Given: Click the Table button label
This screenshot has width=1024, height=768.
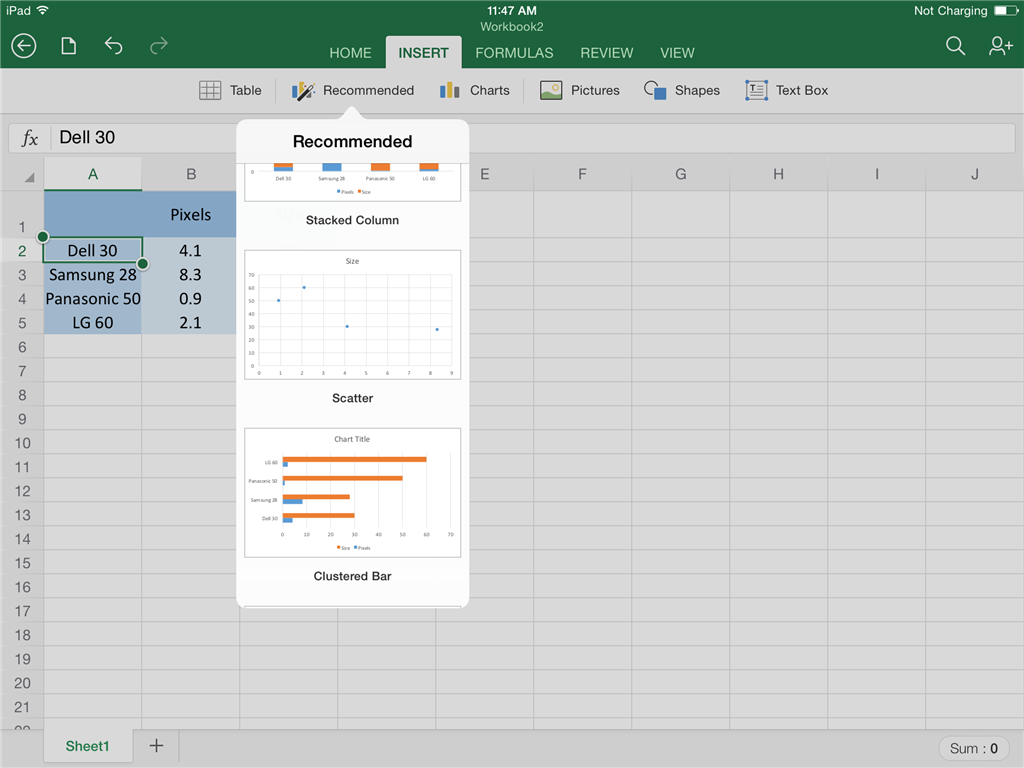Looking at the screenshot, I should tap(246, 90).
